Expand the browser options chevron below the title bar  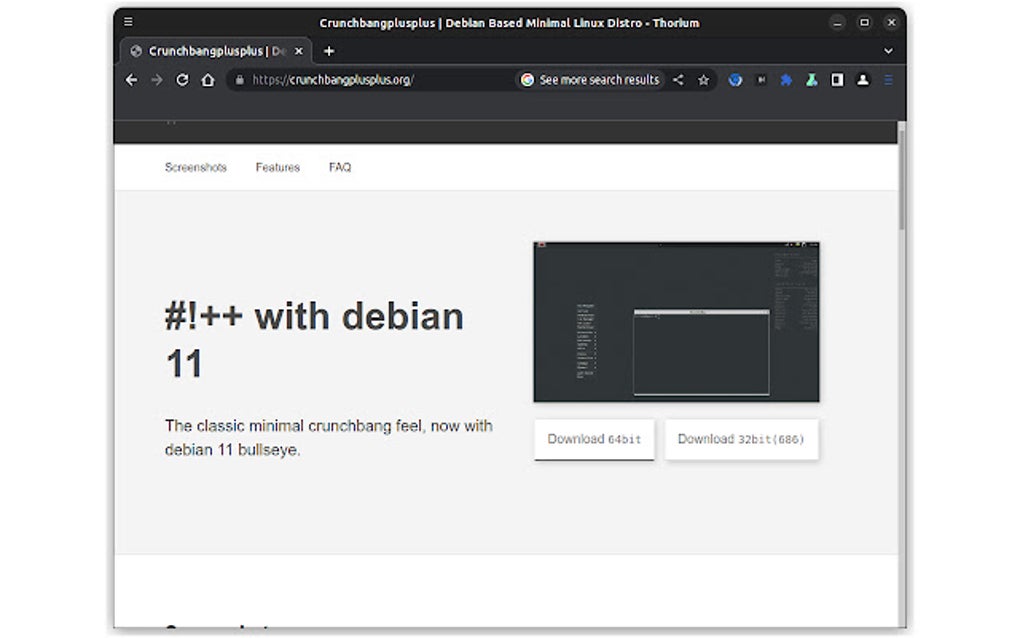888,51
